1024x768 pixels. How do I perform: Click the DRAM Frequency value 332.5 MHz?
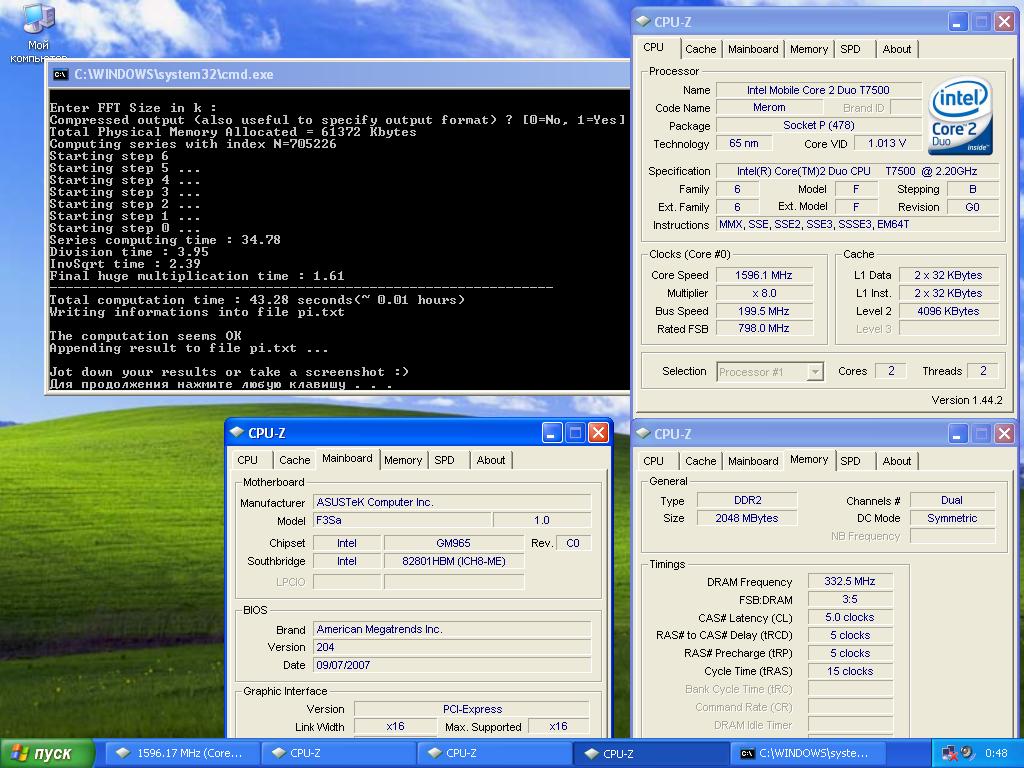(850, 581)
